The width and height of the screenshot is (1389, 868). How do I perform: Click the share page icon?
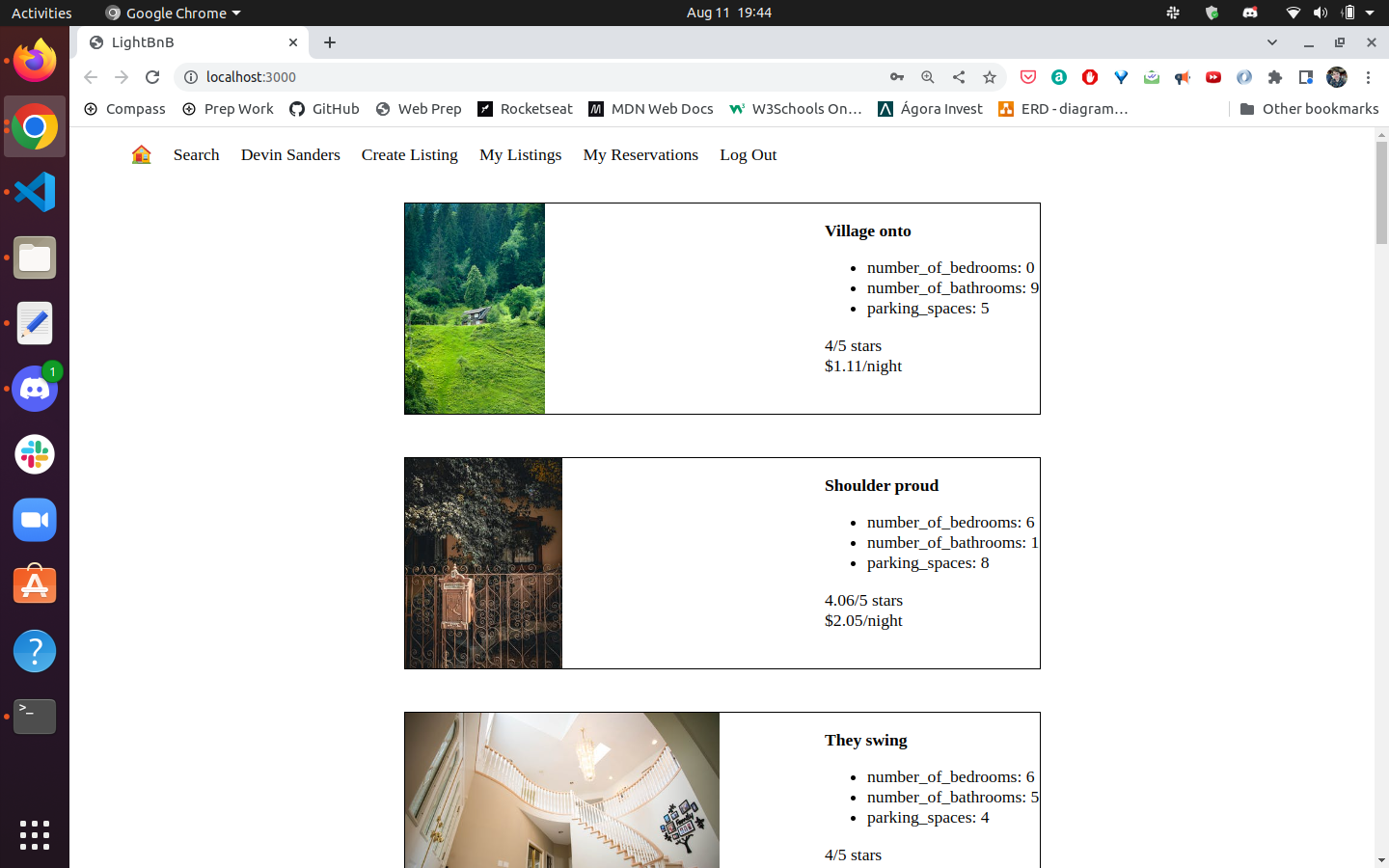coord(959,77)
